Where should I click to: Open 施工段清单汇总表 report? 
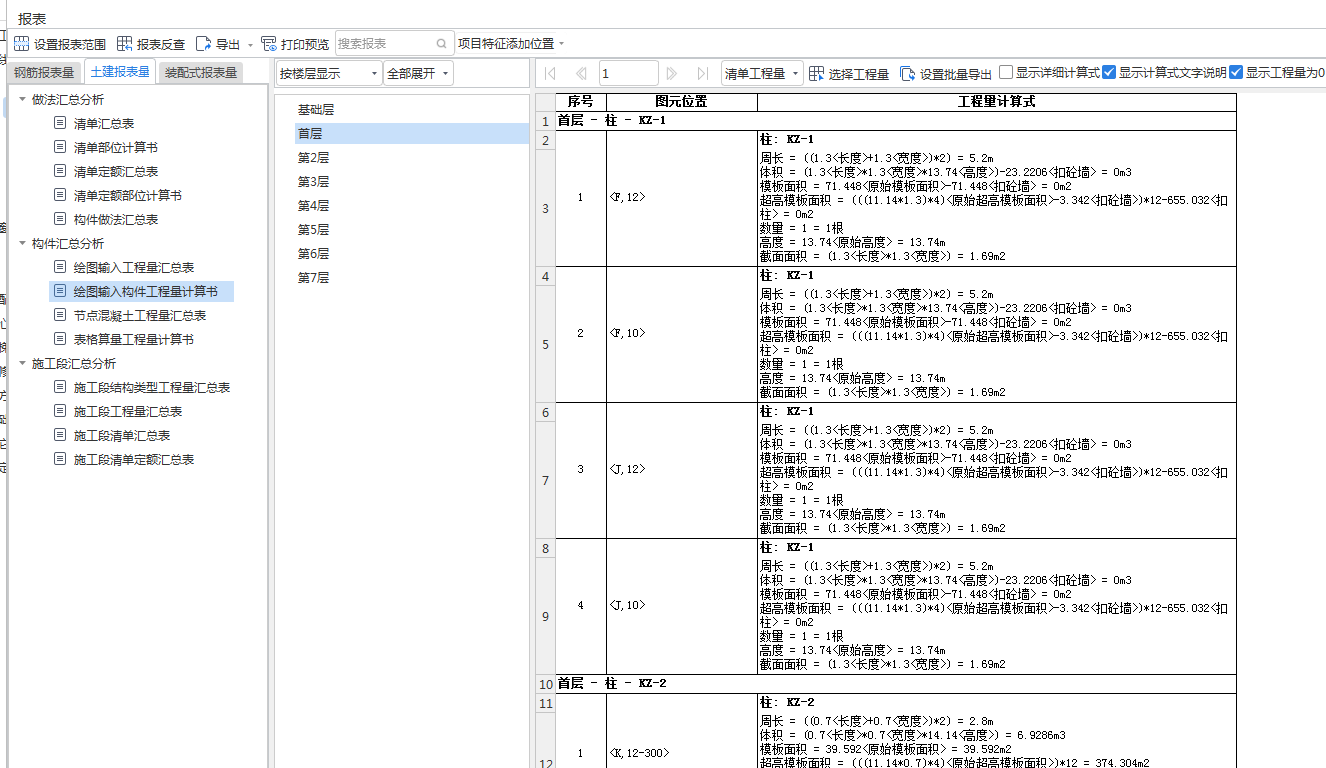(122, 435)
